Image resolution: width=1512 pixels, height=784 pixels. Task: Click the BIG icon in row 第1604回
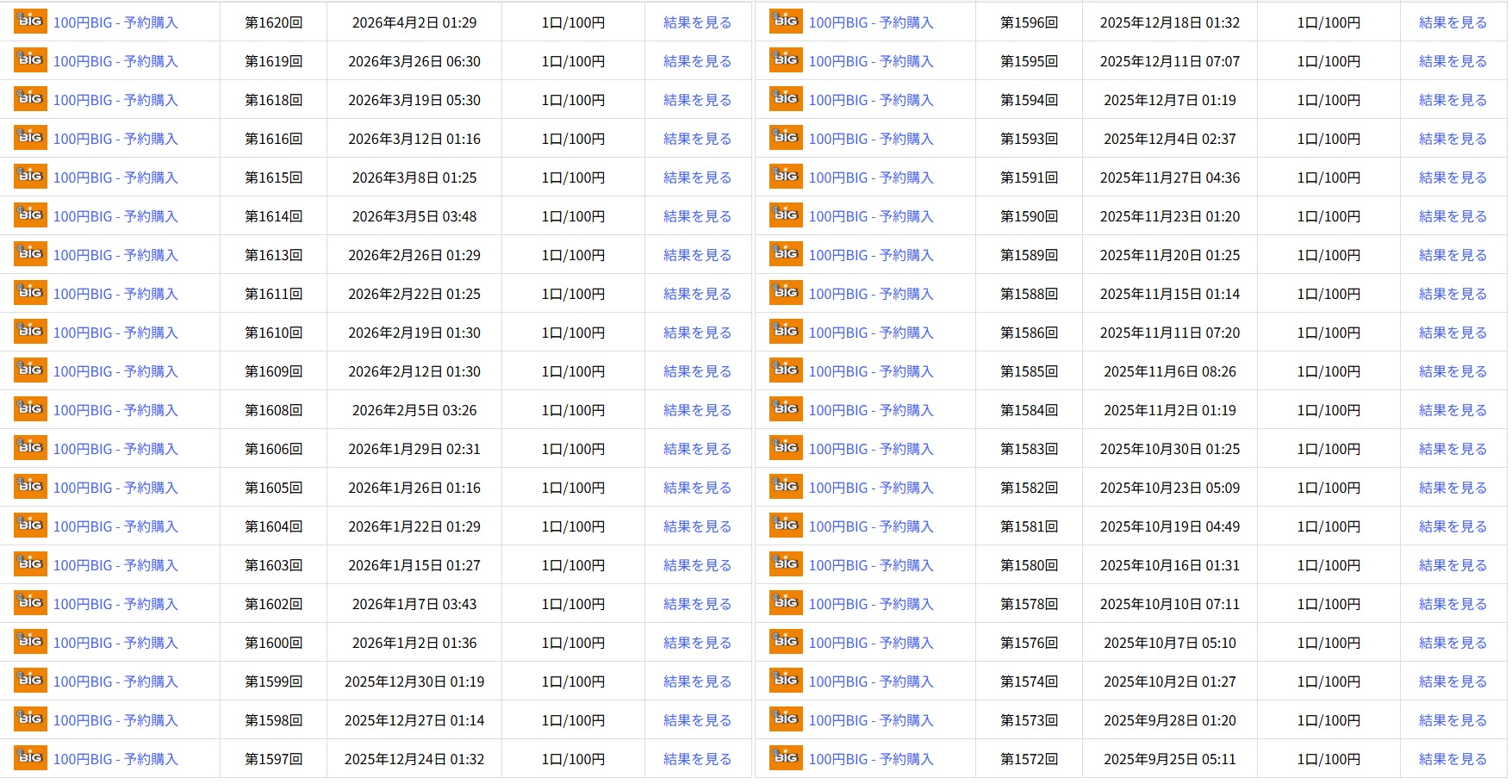pyautogui.click(x=30, y=526)
